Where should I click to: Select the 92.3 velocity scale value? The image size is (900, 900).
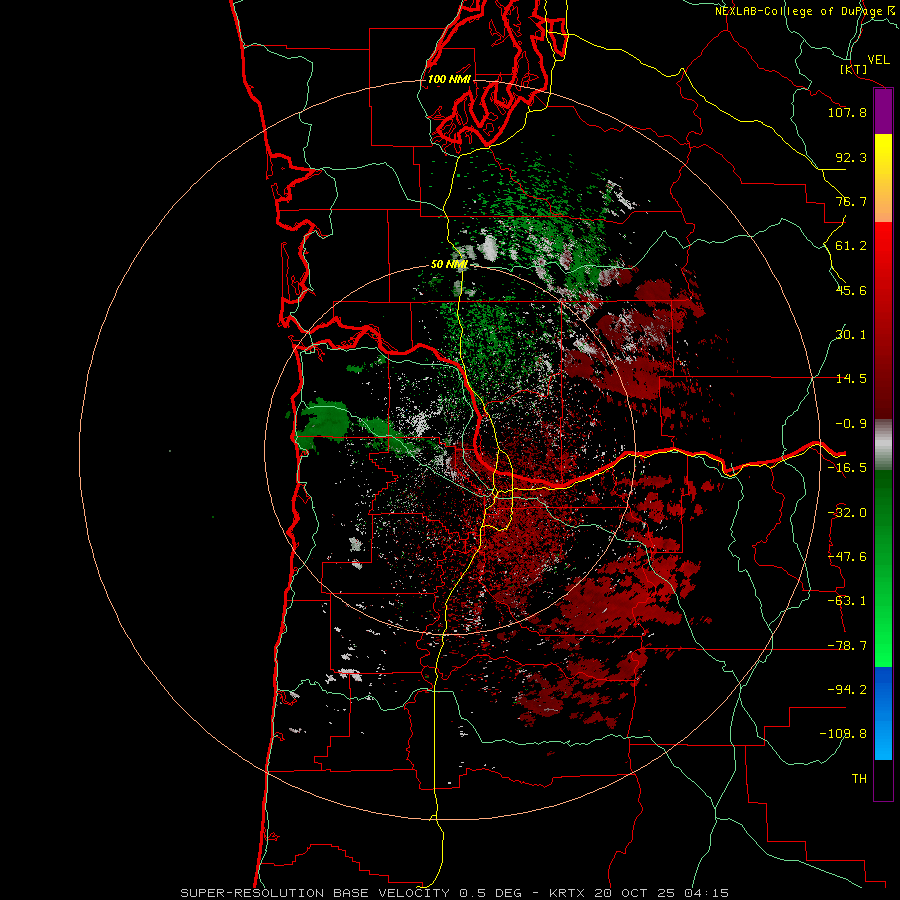[851, 157]
